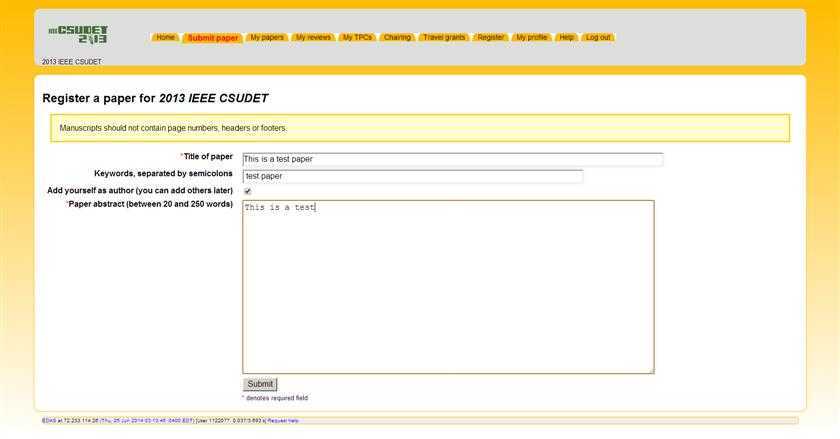Viewport: 840px width, 439px height.
Task: Click the footer date timestamp link
Action: coord(147,421)
